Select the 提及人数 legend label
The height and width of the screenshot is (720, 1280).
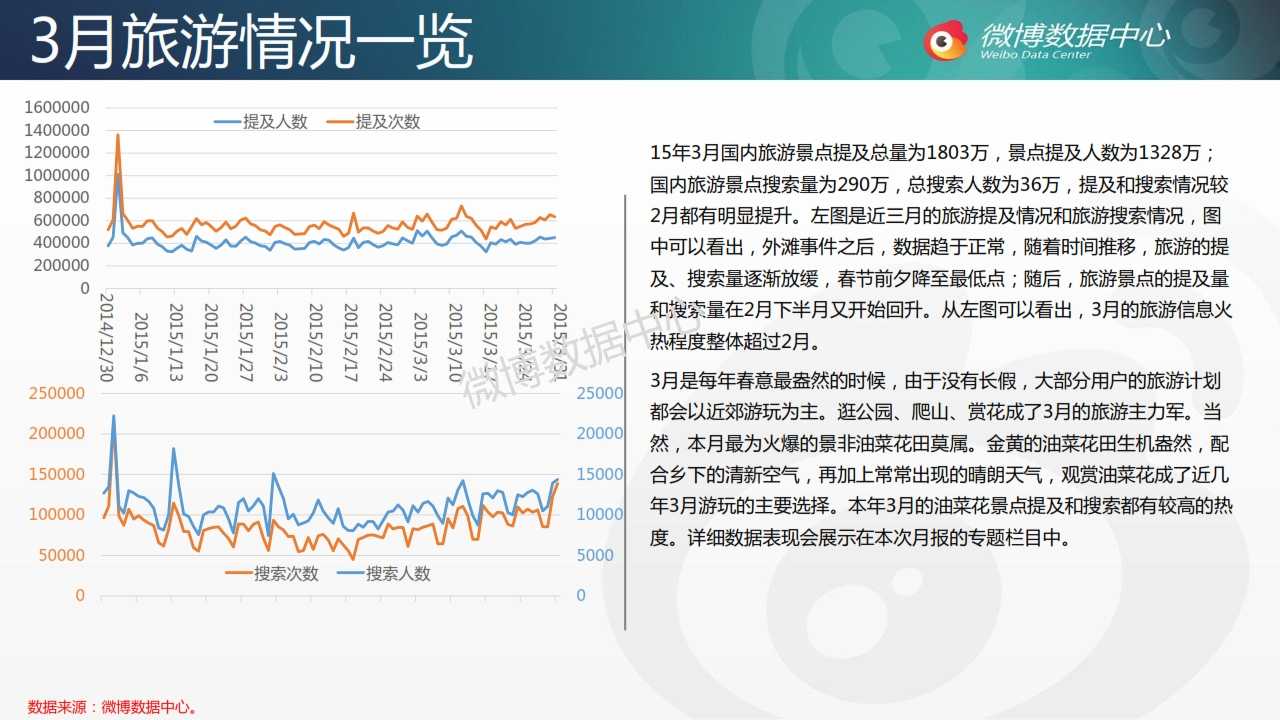276,122
